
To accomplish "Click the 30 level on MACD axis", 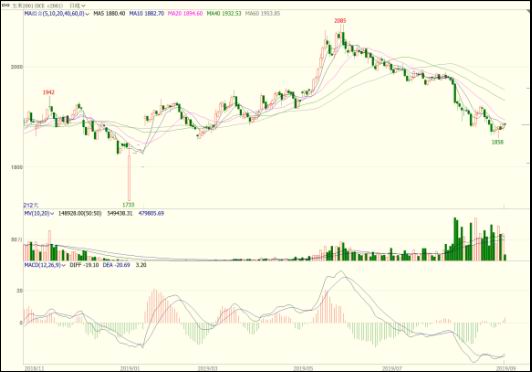I will pos(20,291).
